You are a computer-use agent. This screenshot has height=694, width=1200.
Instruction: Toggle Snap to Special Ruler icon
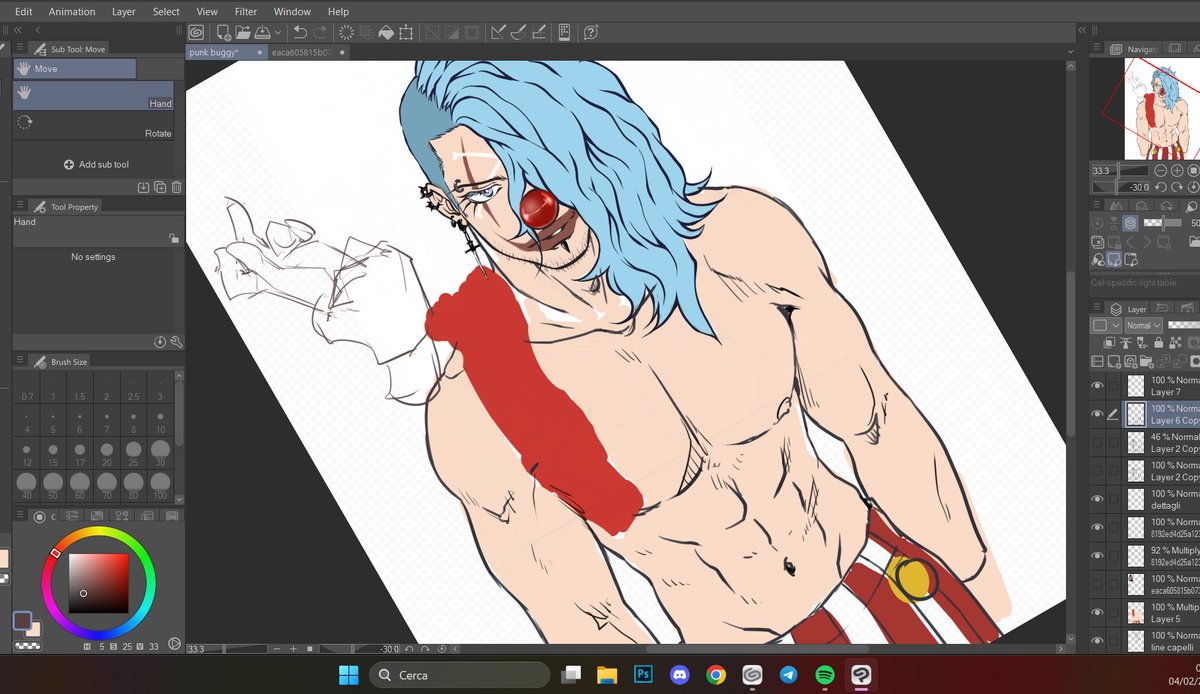(x=518, y=32)
